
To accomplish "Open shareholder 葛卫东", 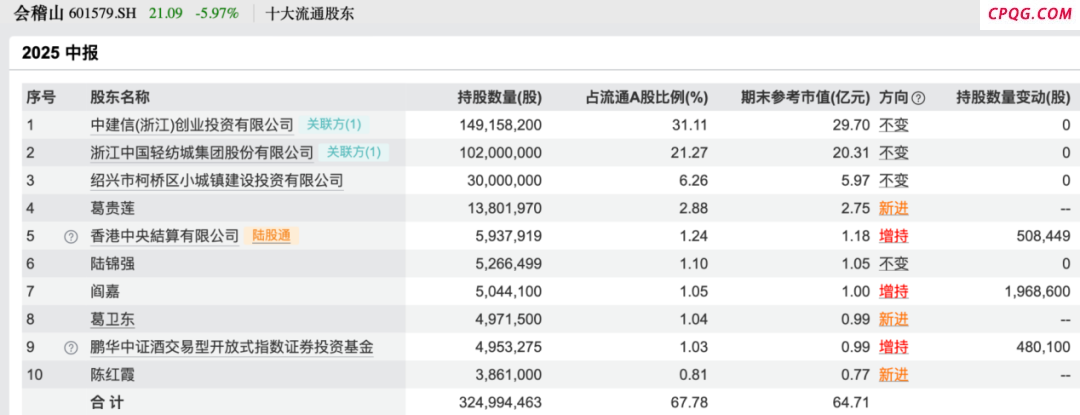I will [x=112, y=319].
